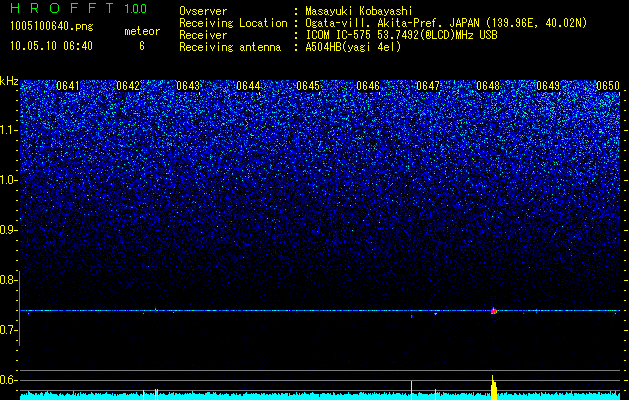Click the 0.8 kHz axis label
Image resolution: width=629 pixels, height=400 pixels.
coord(8,280)
